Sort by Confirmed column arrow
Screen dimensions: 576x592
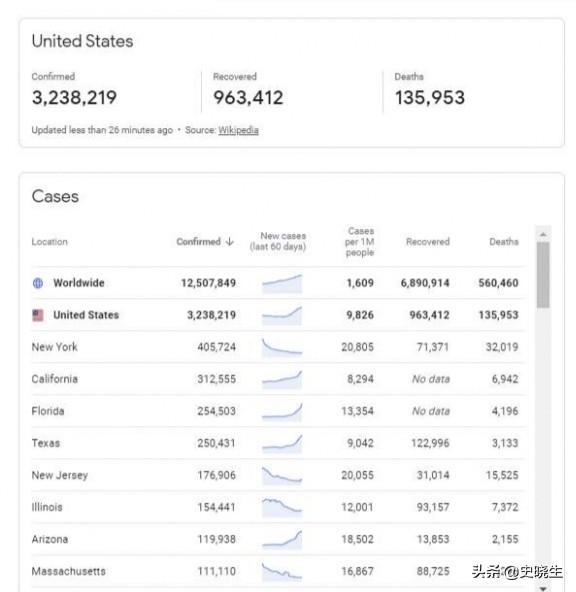(x=229, y=242)
